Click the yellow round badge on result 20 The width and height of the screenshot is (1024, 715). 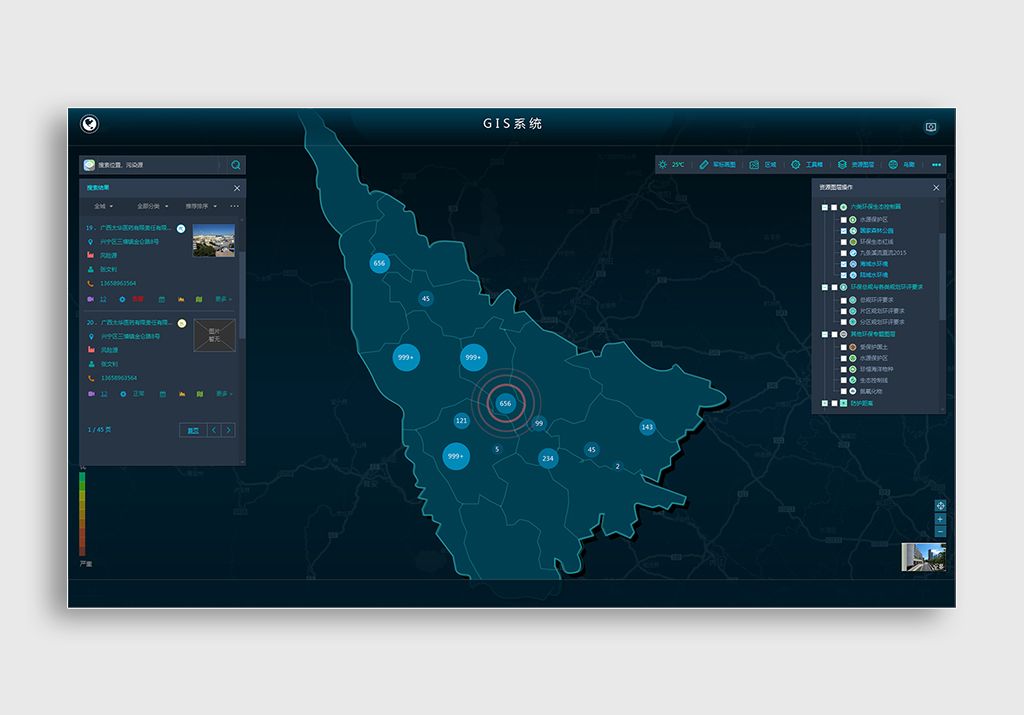182,323
